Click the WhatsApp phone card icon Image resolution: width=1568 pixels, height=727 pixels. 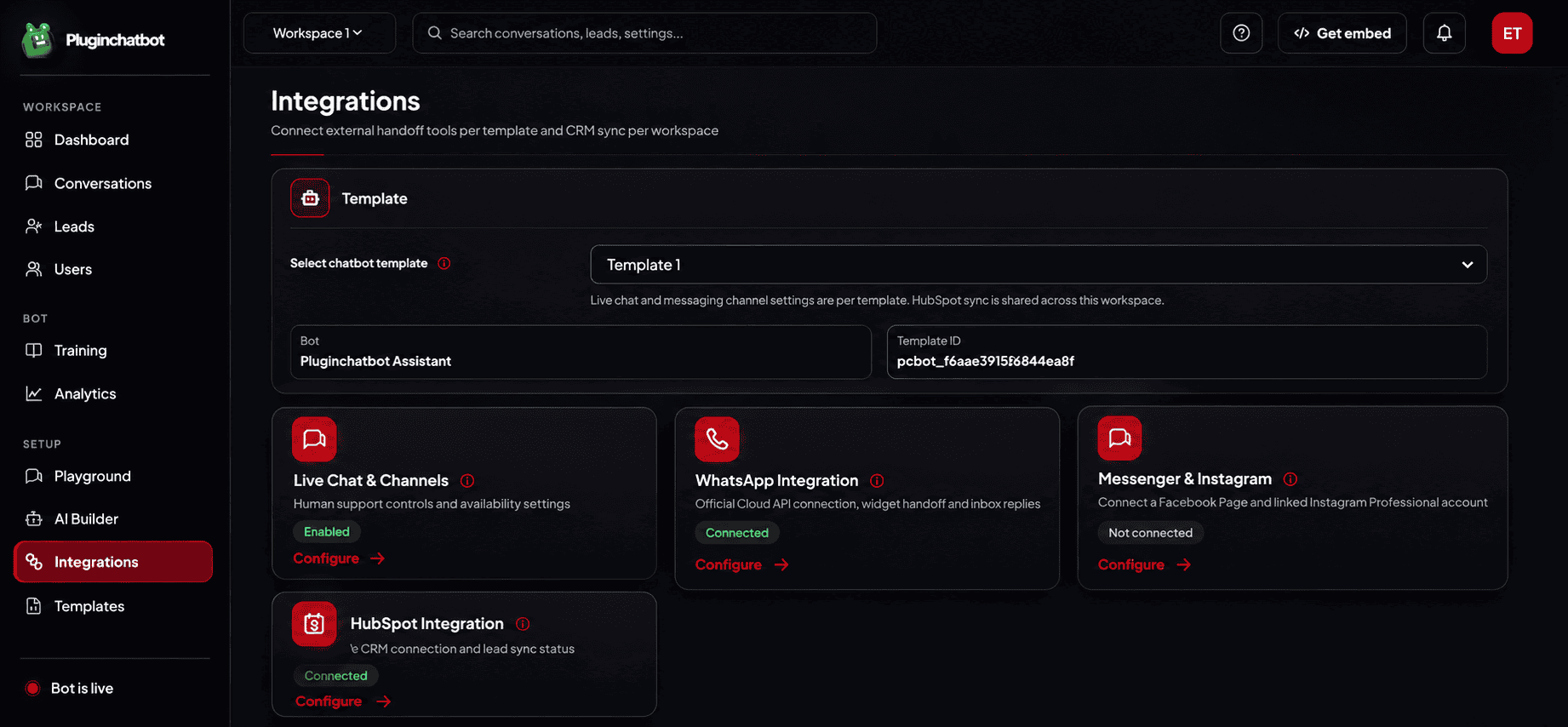(717, 439)
